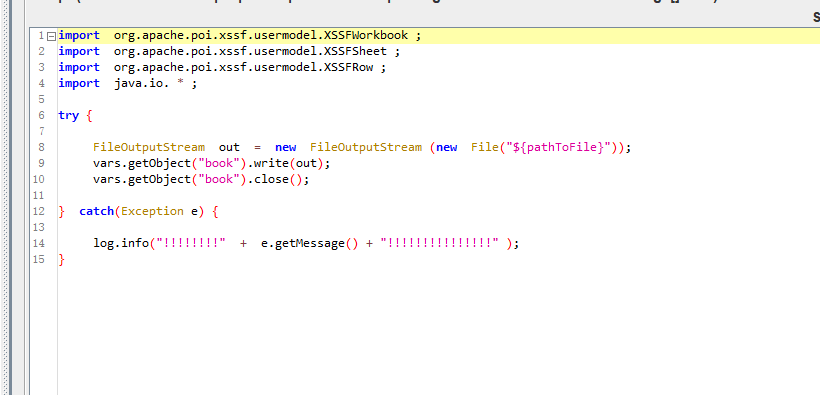Select line number 8 in the gutter
The height and width of the screenshot is (395, 820).
click(x=41, y=147)
